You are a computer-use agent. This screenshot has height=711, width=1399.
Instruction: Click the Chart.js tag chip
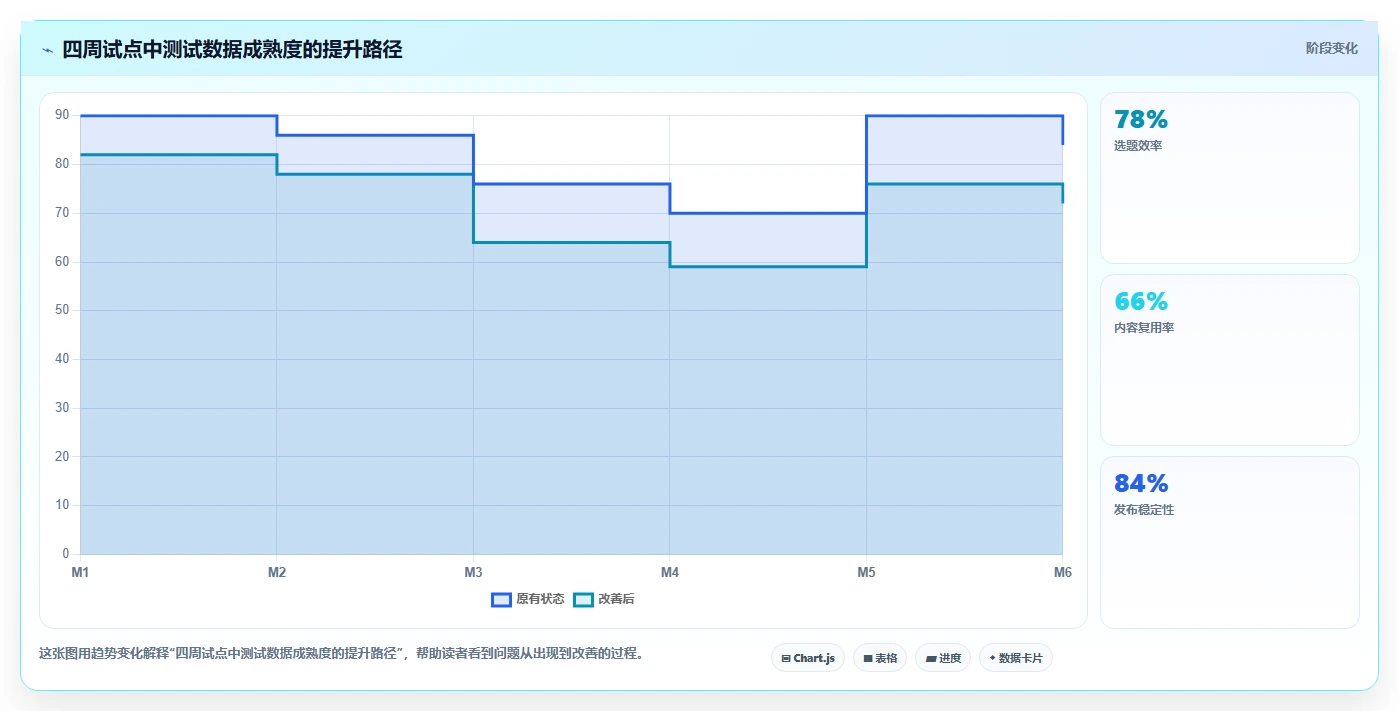coord(808,658)
